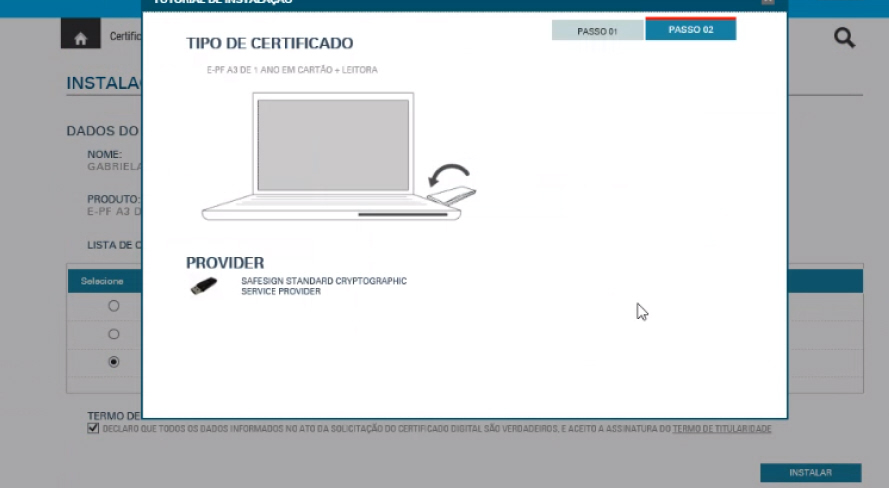Click the Tipo de Certificado heading
The width and height of the screenshot is (889, 488).
pos(269,44)
